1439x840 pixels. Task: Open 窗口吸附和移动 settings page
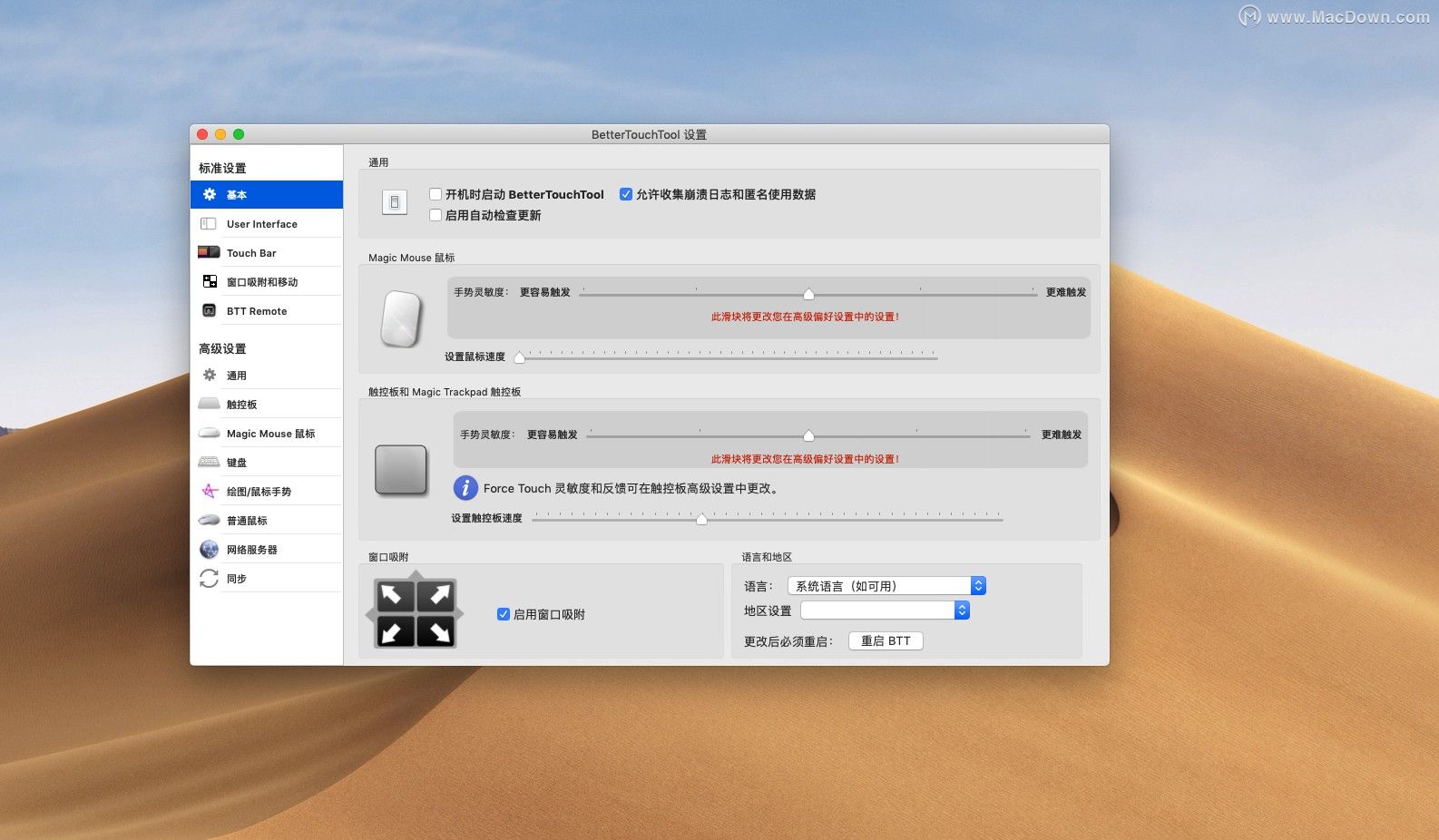pyautogui.click(x=267, y=281)
